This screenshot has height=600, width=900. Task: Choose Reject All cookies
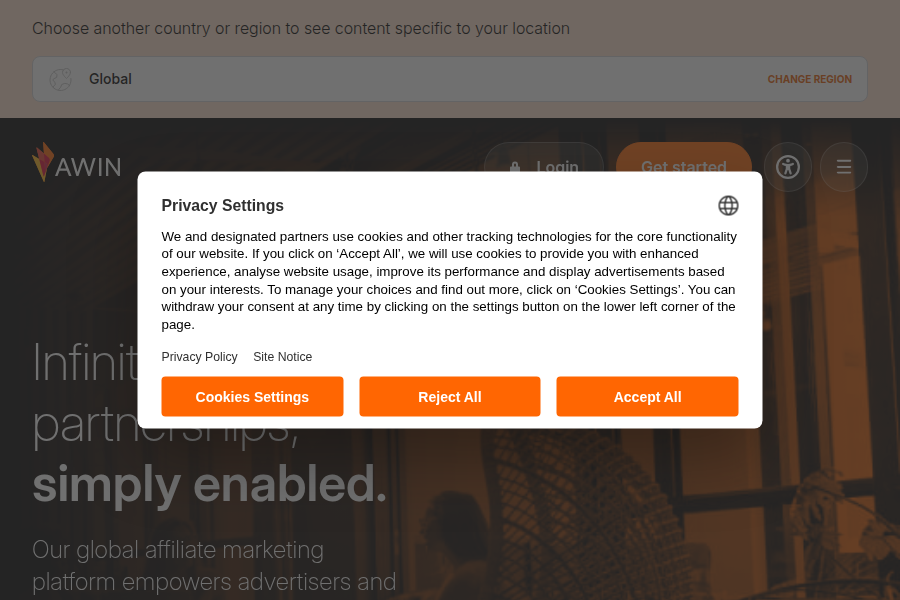coord(450,397)
